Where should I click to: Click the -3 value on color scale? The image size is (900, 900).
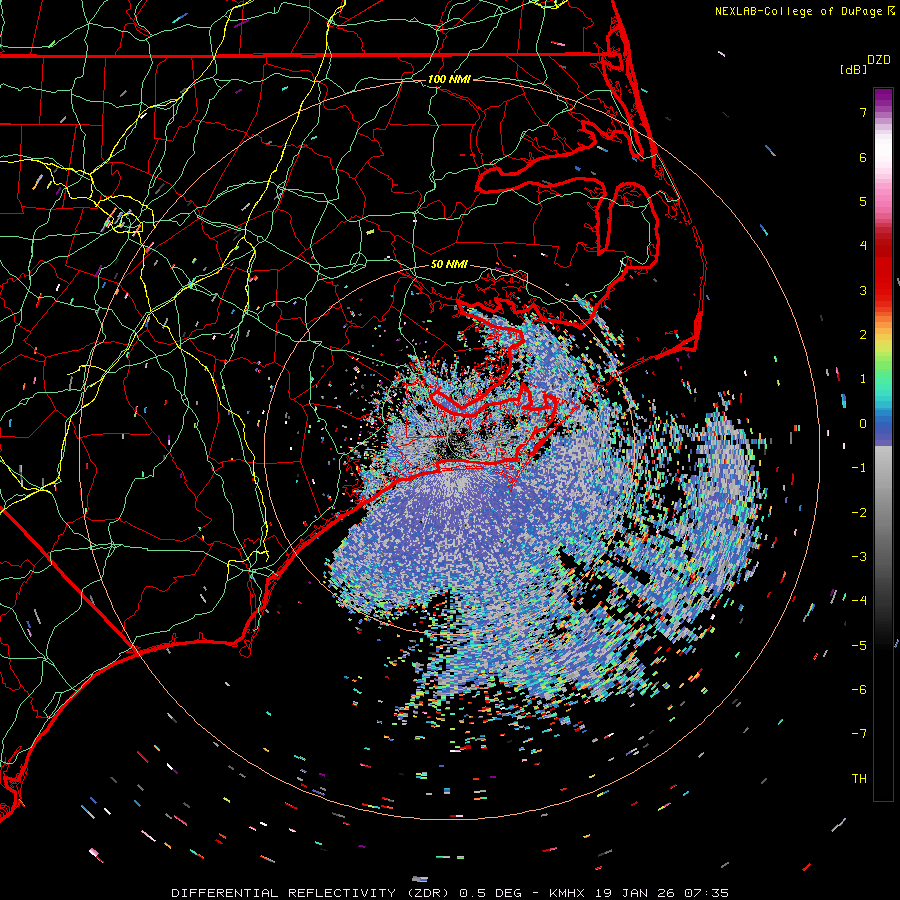859,557
